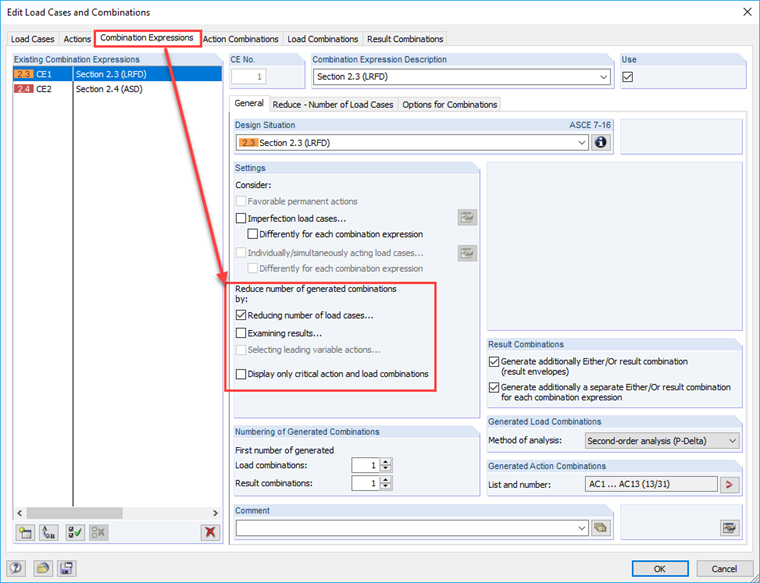Click the Cancel button
Viewport: 760px width, 583px height.
[x=724, y=568]
